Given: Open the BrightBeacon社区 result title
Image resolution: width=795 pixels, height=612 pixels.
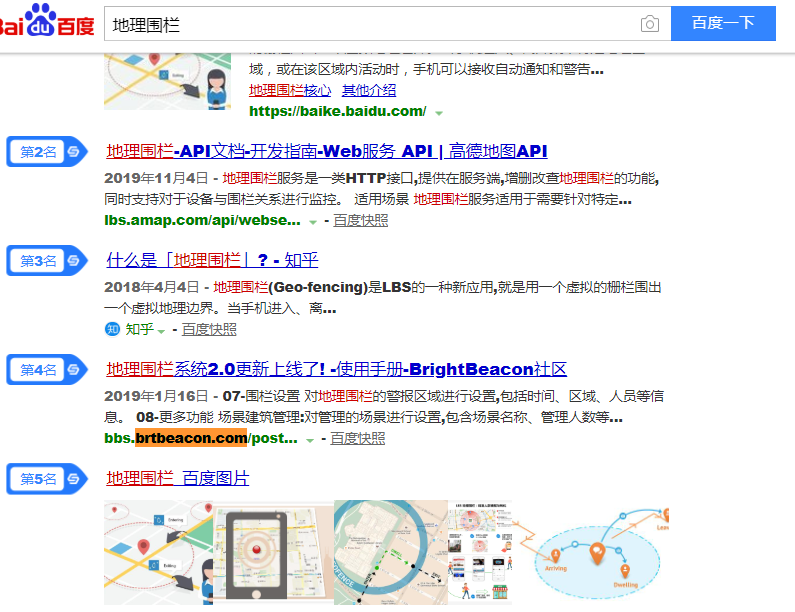Looking at the screenshot, I should pos(336,369).
